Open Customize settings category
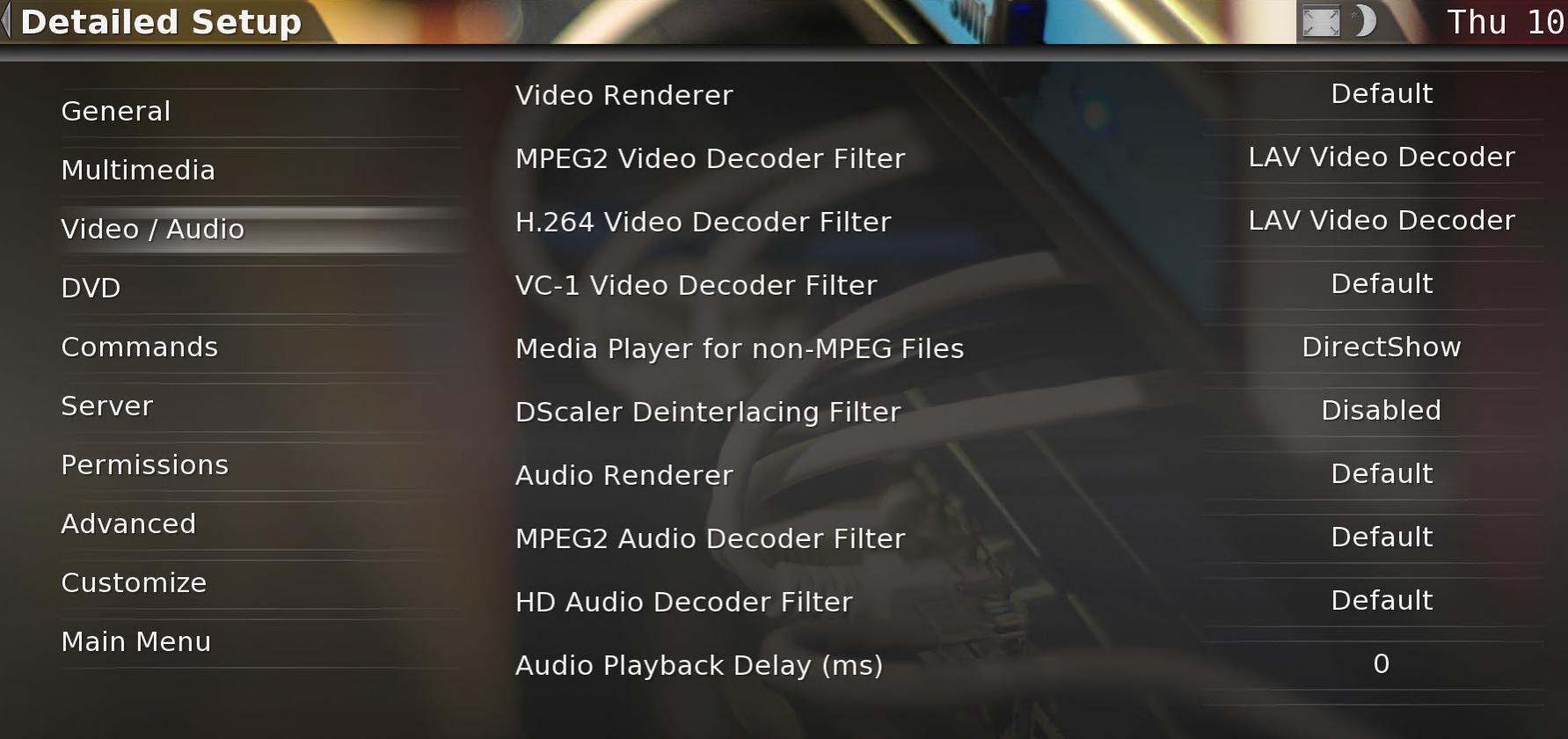Image resolution: width=1568 pixels, height=739 pixels. pyautogui.click(x=260, y=583)
